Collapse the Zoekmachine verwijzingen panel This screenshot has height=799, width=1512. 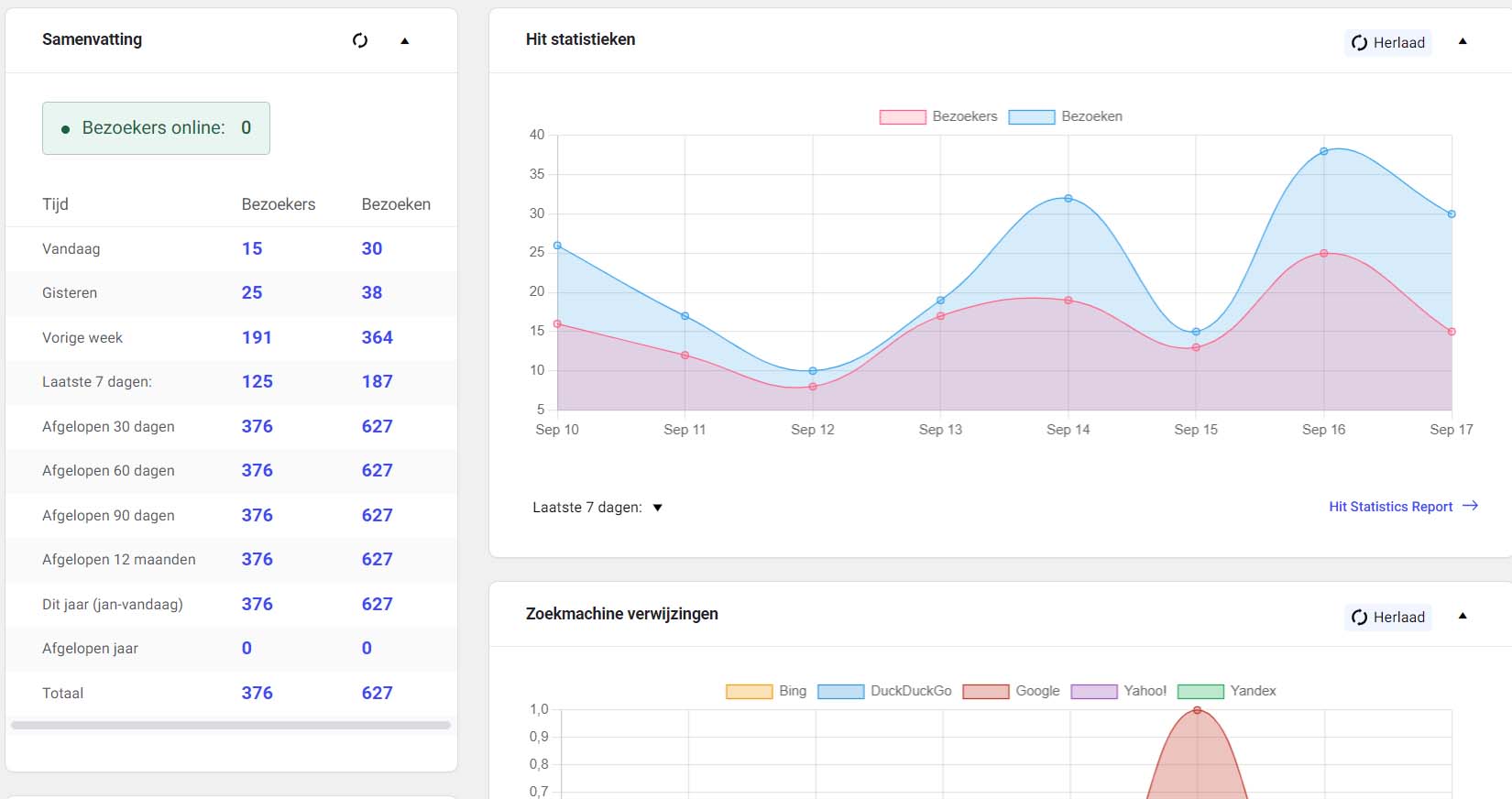tap(1463, 616)
